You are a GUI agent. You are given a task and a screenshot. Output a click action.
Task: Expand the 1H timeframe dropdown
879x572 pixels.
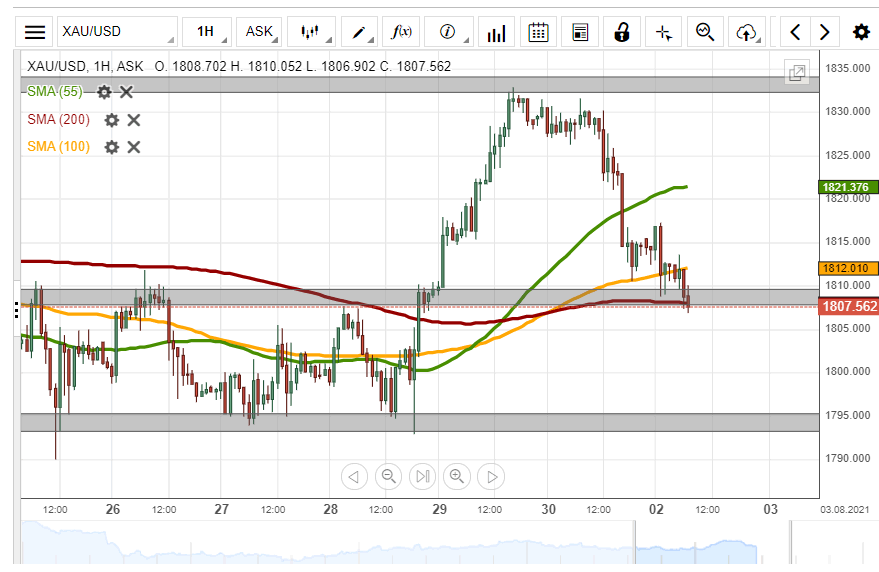pos(209,32)
